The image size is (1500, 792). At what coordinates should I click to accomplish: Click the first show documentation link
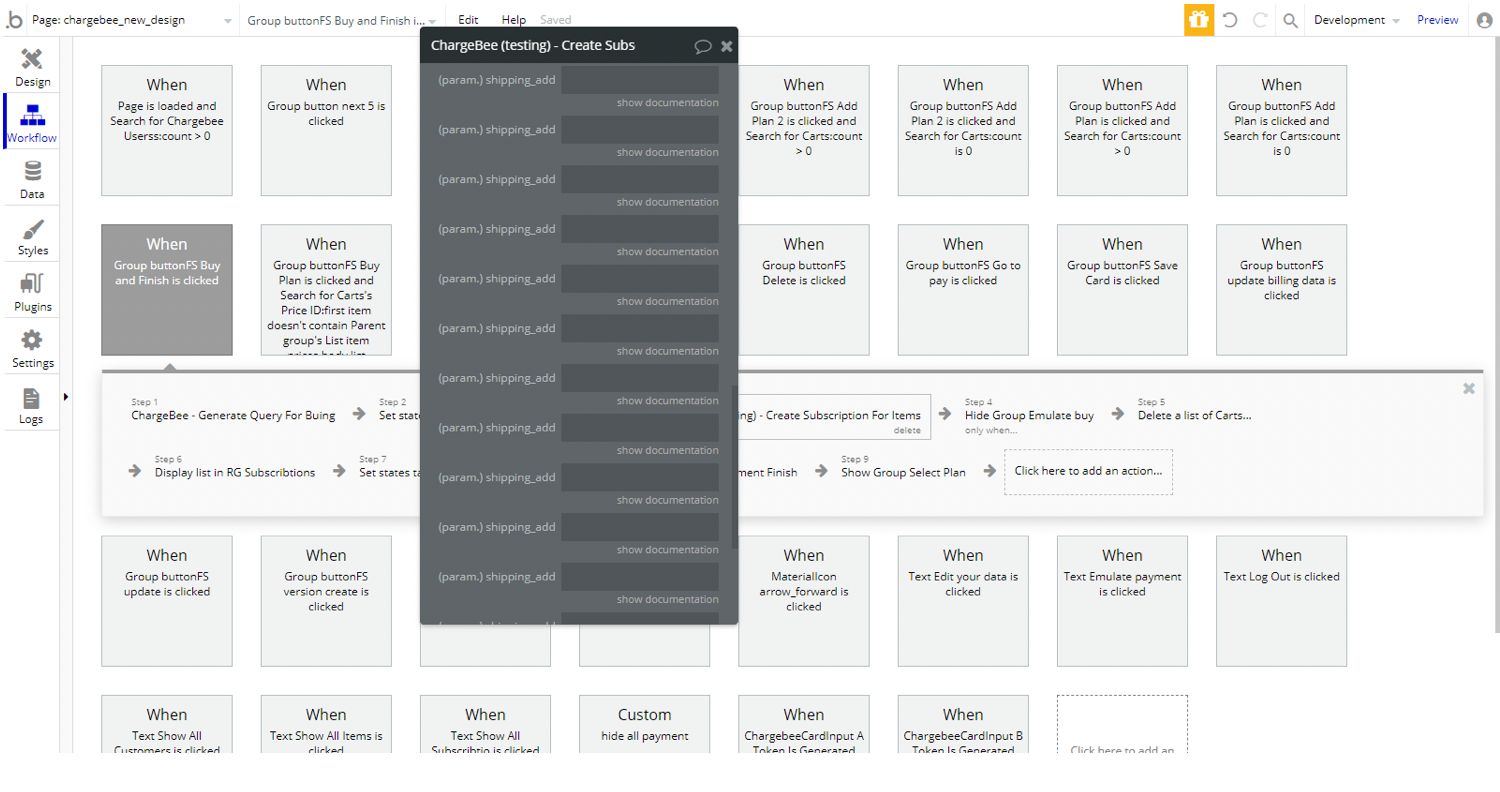pos(667,102)
